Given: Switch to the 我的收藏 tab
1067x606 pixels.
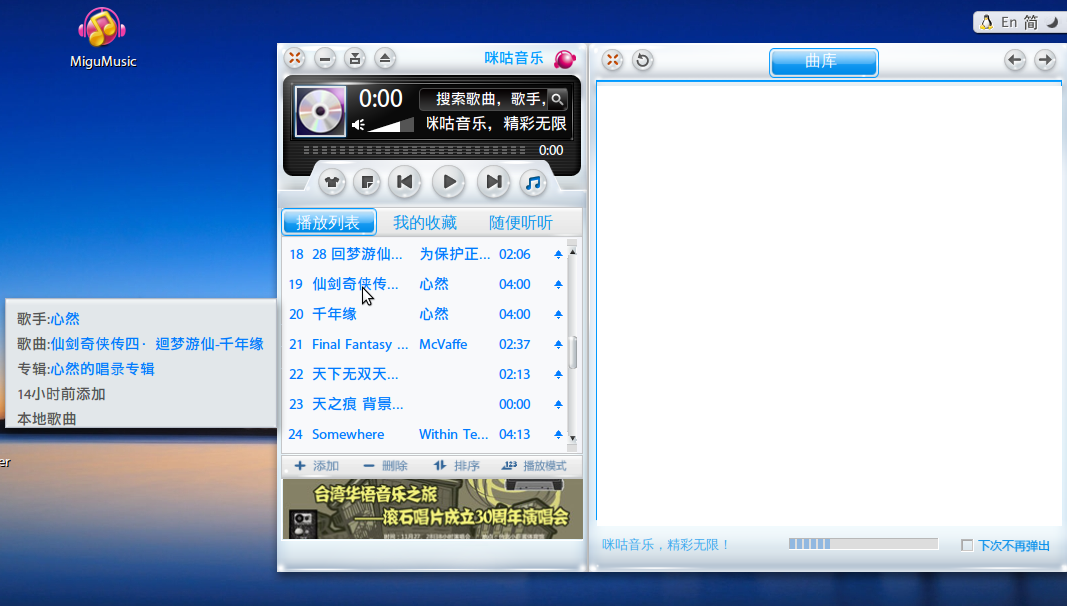Looking at the screenshot, I should [425, 222].
